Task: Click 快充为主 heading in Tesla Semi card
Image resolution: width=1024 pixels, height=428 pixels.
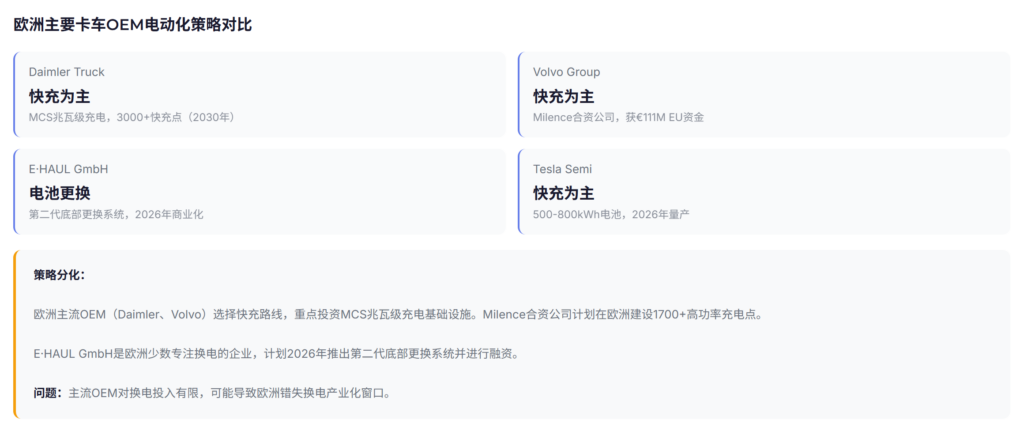Action: tap(563, 193)
